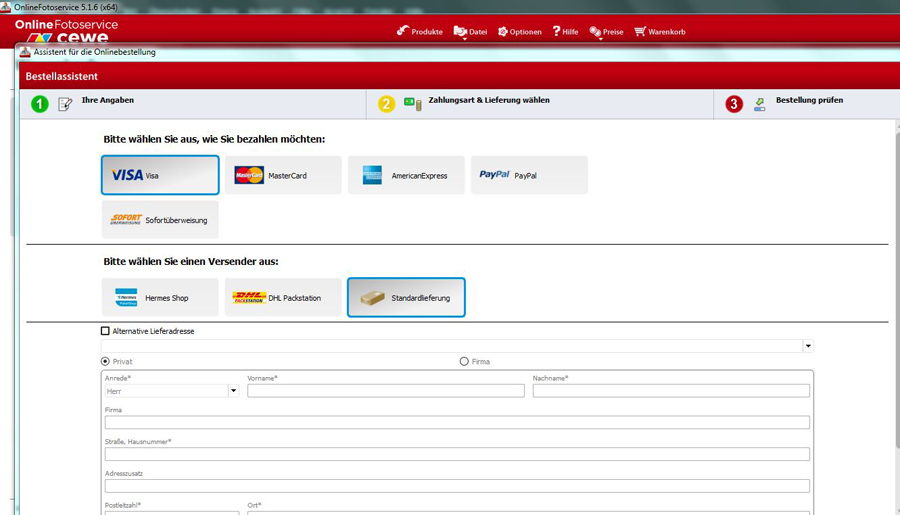Screen dimensions: 900x515
Task: Click the vertical scrollbar of the form
Action: 897,290
